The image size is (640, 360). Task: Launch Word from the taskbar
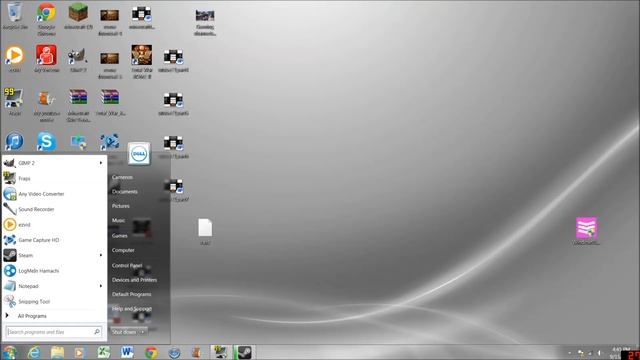click(x=127, y=352)
